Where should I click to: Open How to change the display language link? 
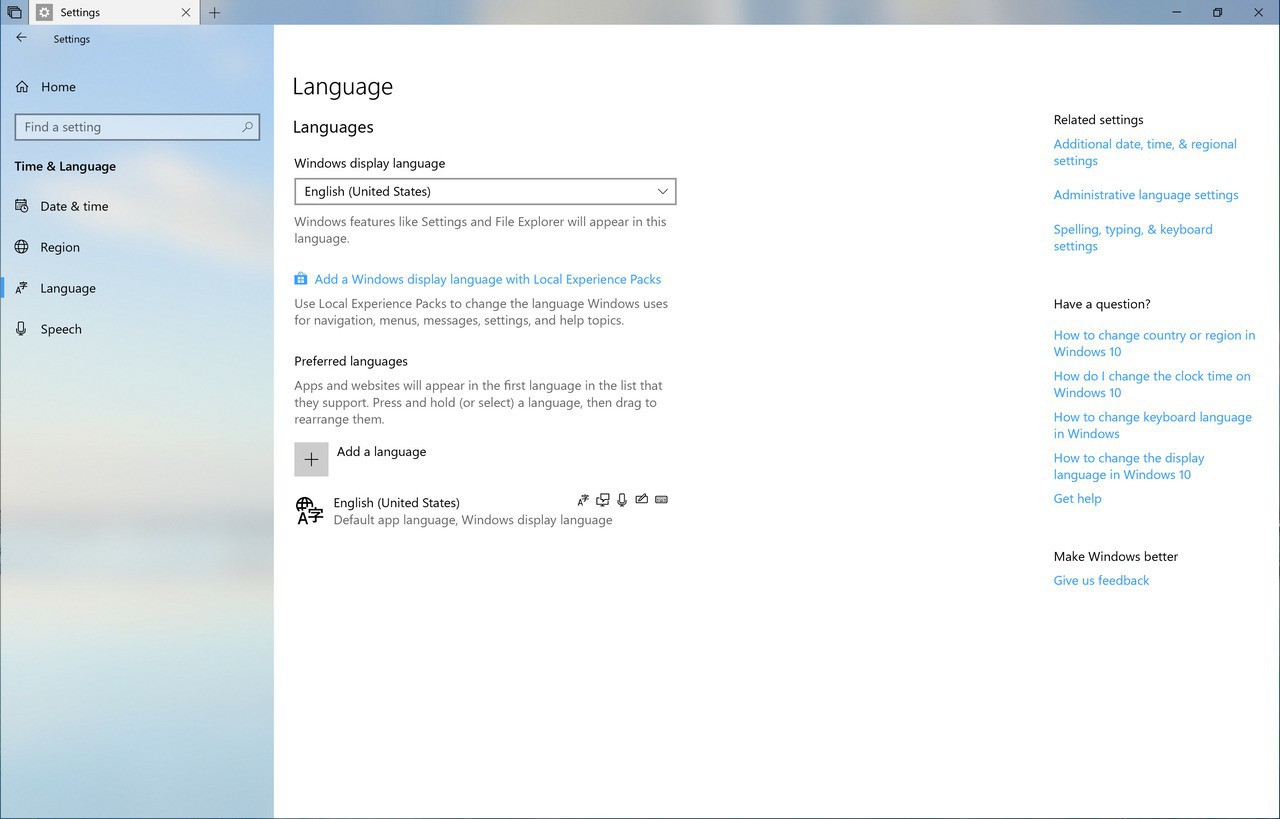tap(1129, 466)
